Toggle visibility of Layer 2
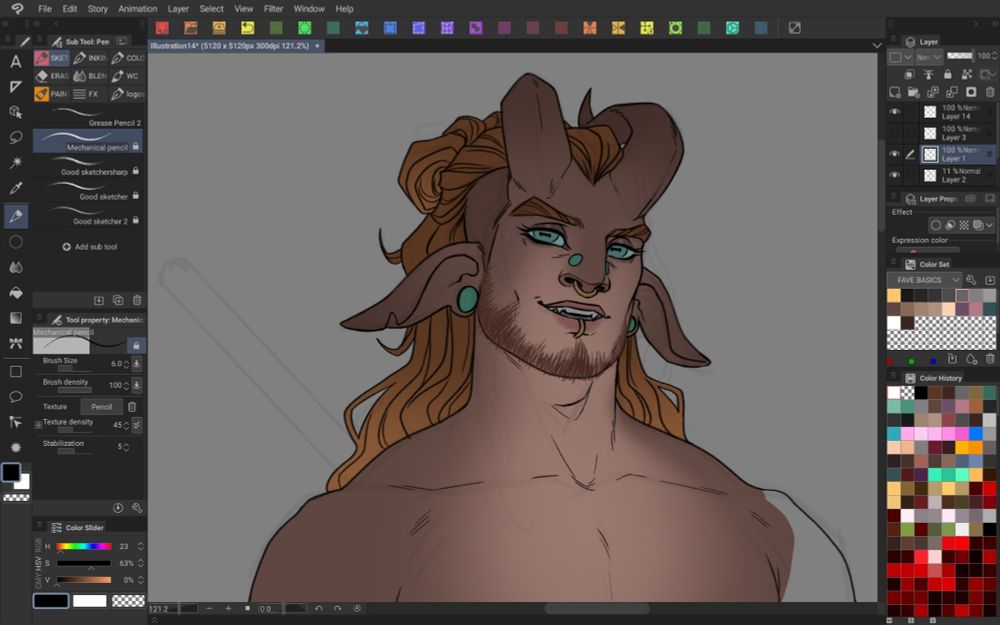This screenshot has width=1000, height=625. coord(895,175)
